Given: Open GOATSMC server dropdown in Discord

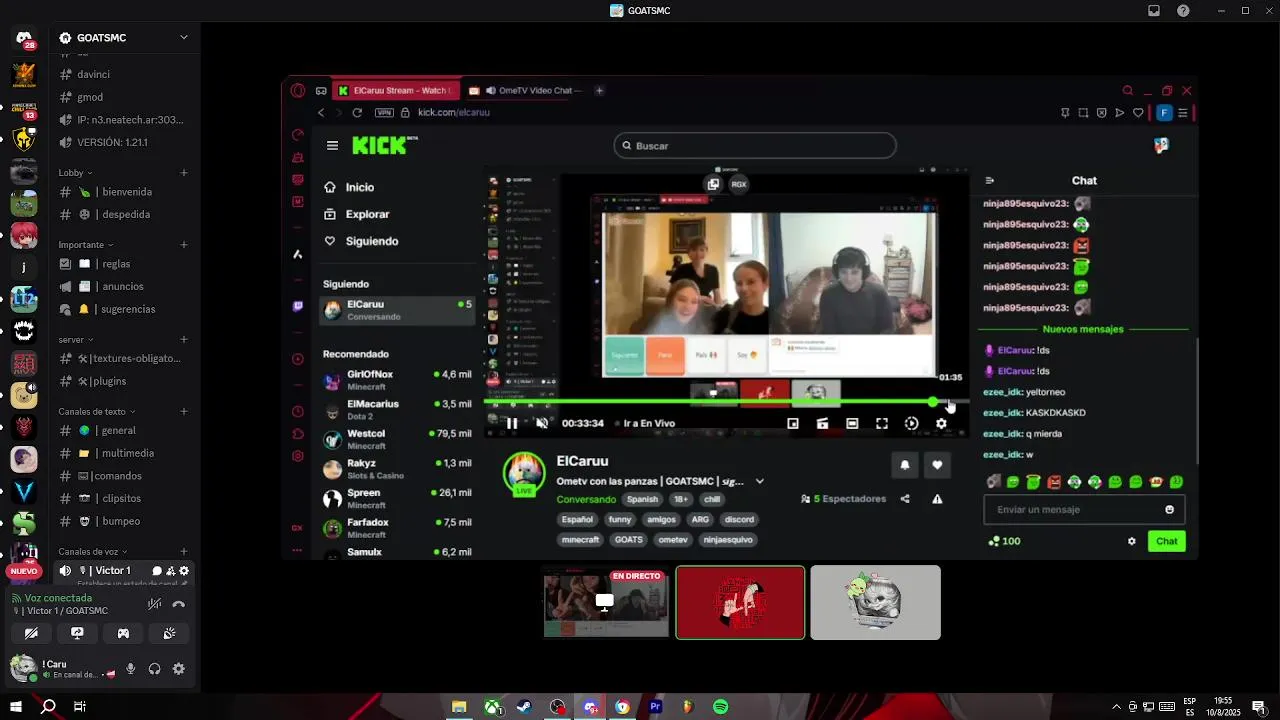Looking at the screenshot, I should tap(183, 38).
